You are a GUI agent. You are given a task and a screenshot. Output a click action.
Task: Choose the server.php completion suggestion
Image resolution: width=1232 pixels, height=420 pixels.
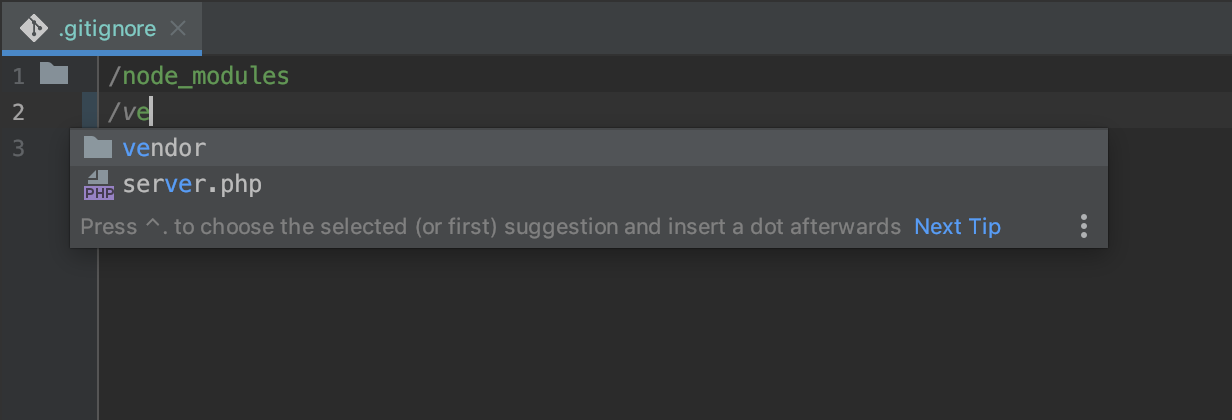click(589, 185)
